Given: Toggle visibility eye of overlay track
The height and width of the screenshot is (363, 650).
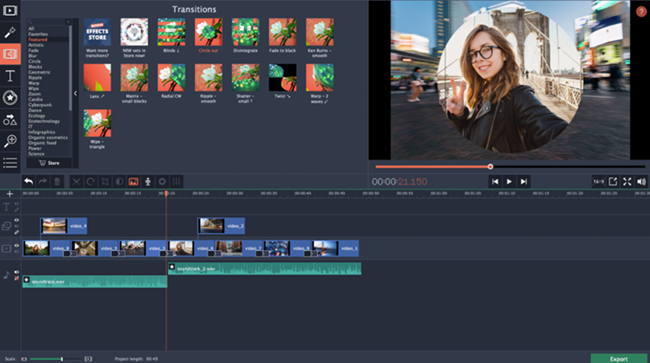Looking at the screenshot, I should coord(17,220).
